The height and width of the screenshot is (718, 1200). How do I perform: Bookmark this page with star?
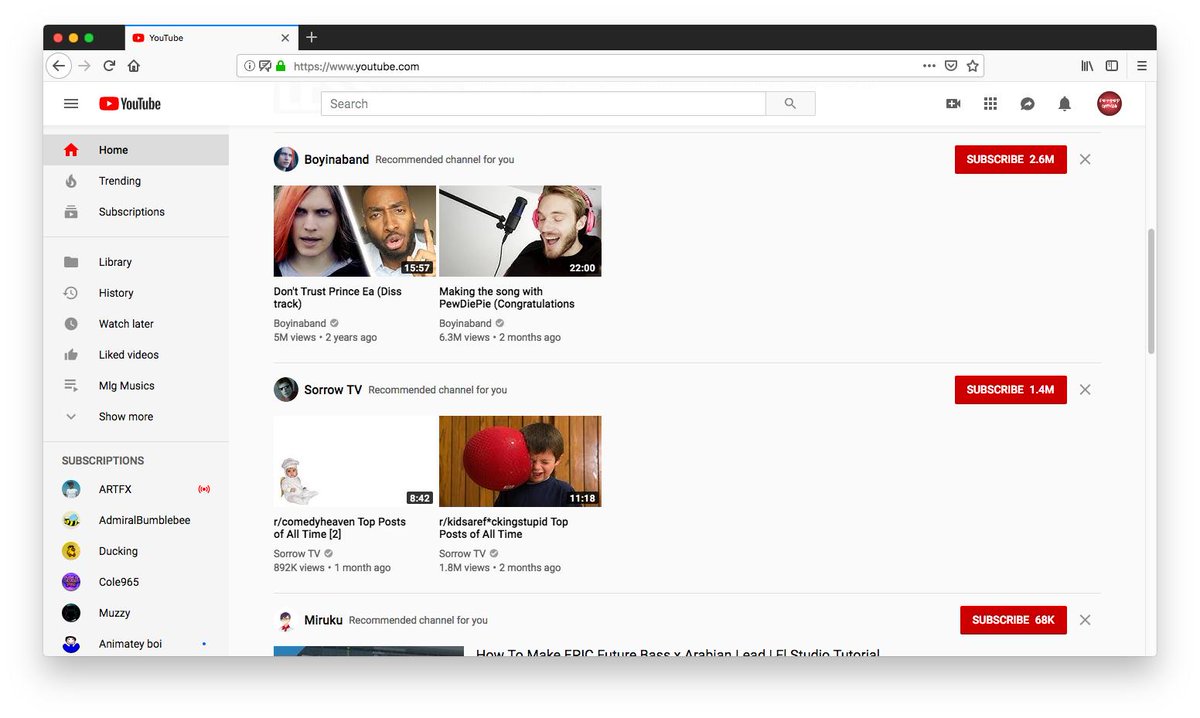972,66
